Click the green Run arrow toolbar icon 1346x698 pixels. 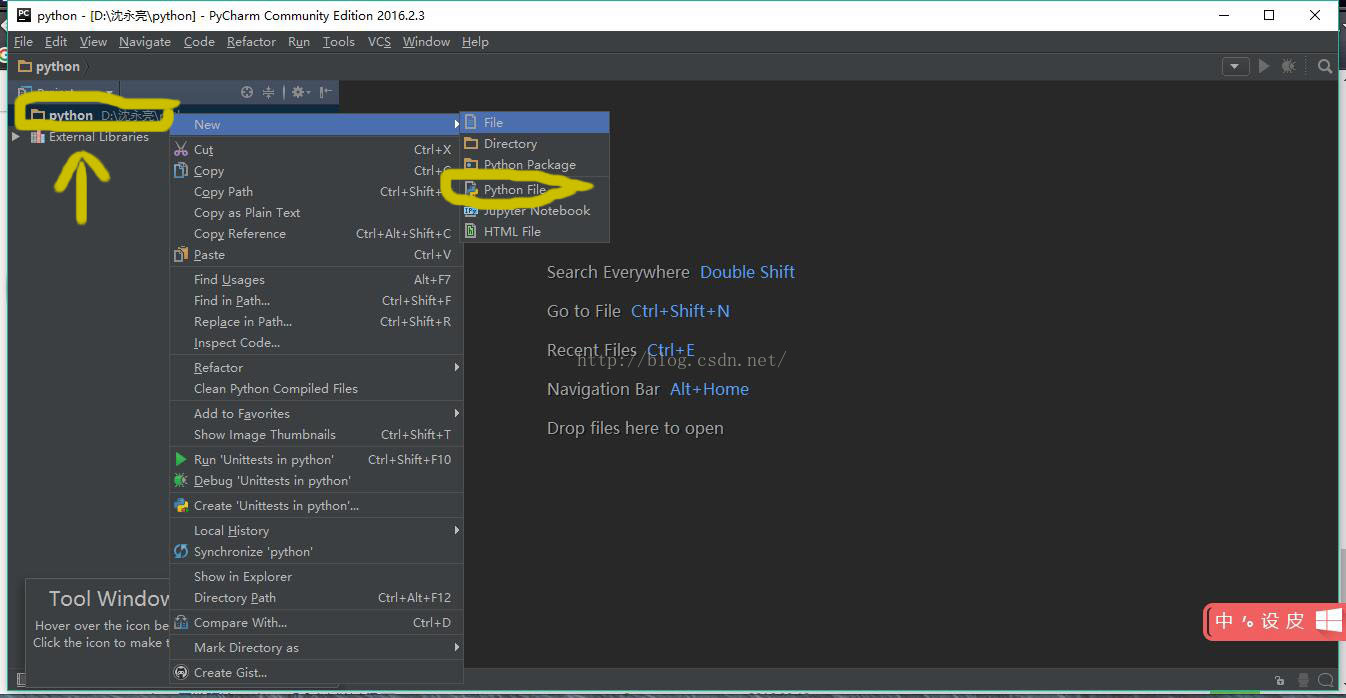(x=1264, y=66)
